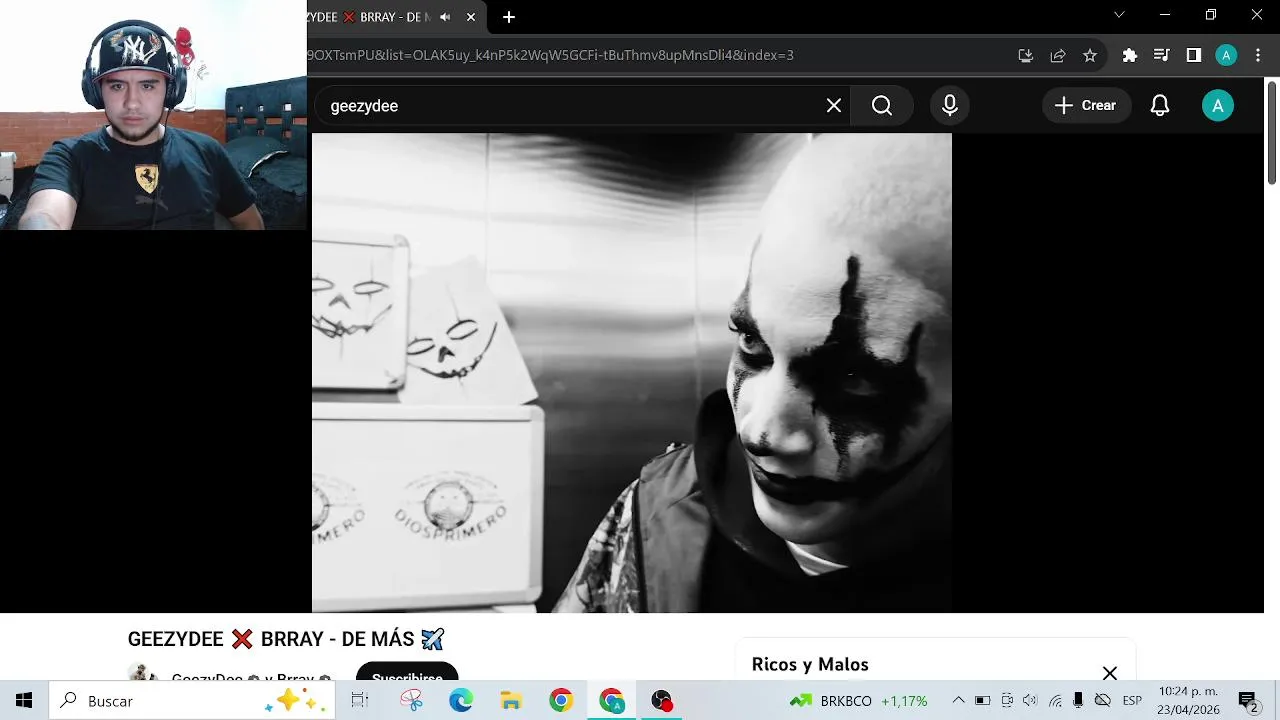Open the Windows notification center
1280x720 pixels.
click(1248, 701)
